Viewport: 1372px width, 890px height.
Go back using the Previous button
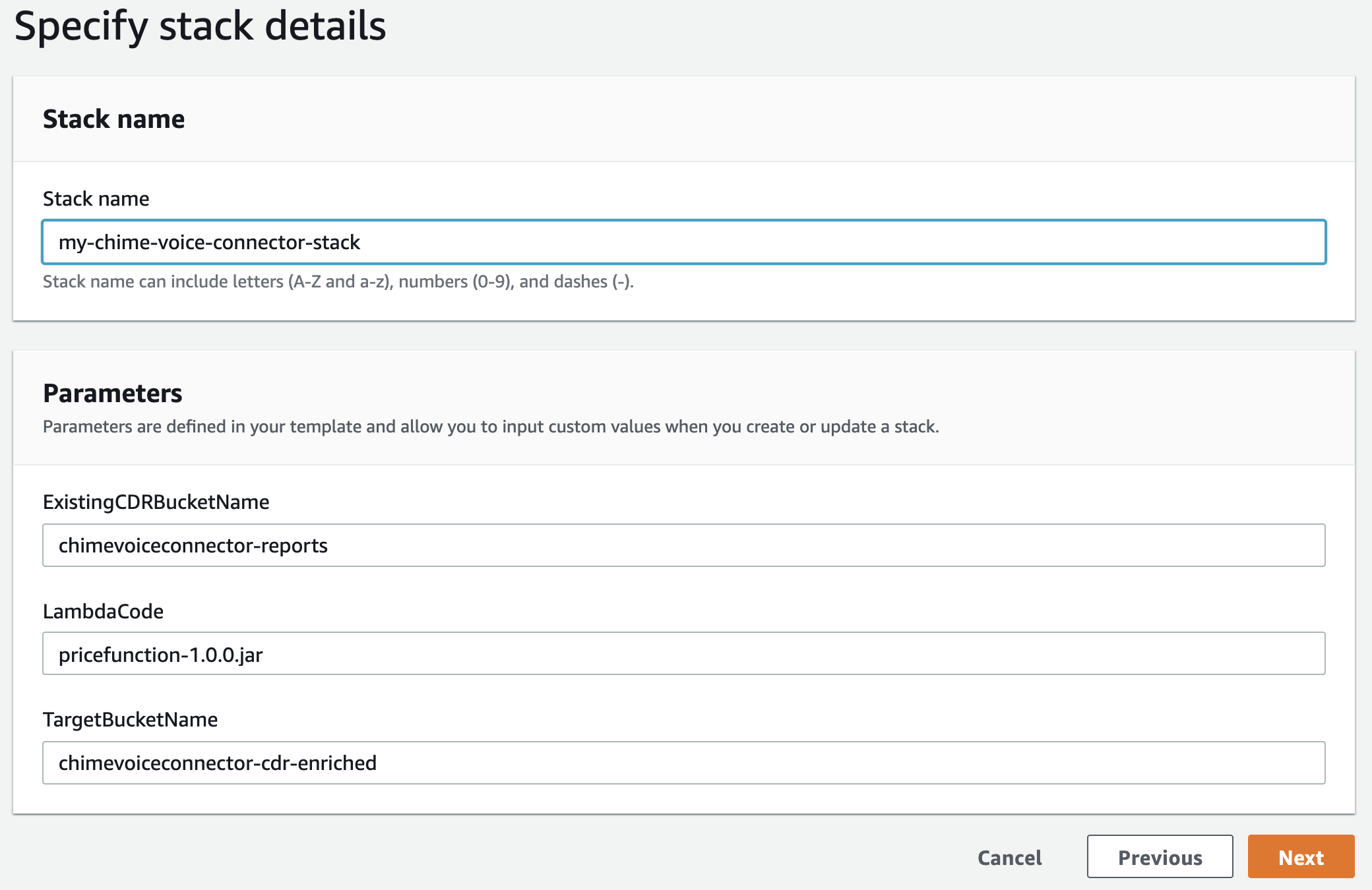1160,856
